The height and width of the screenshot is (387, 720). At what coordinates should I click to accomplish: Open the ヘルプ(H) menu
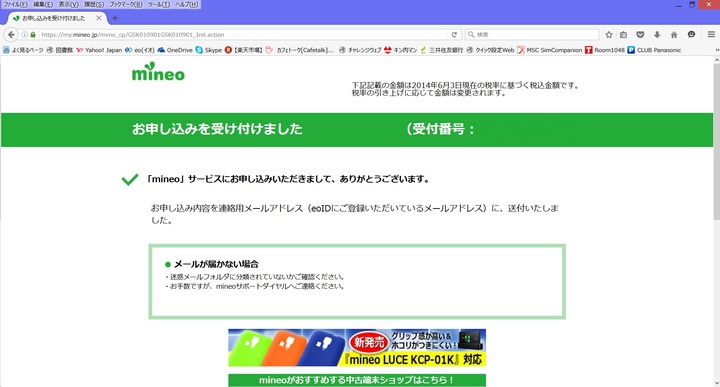pos(187,4)
